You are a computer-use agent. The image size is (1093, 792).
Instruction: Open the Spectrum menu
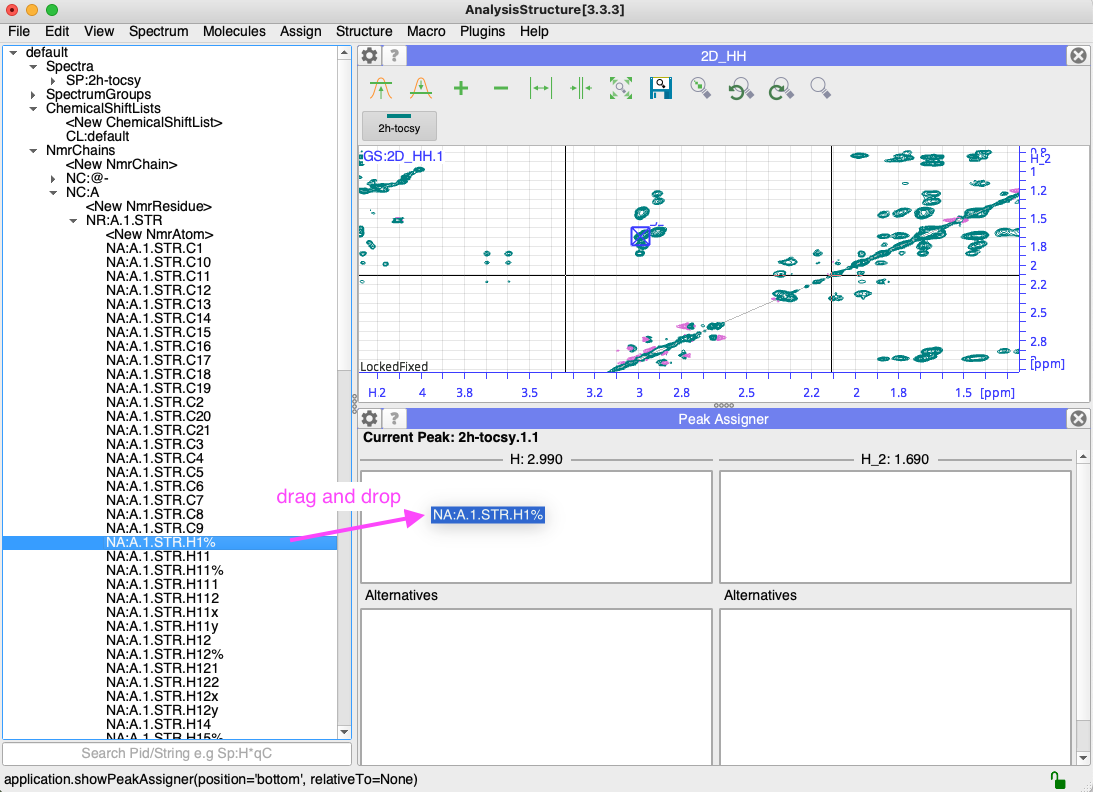pyautogui.click(x=158, y=31)
